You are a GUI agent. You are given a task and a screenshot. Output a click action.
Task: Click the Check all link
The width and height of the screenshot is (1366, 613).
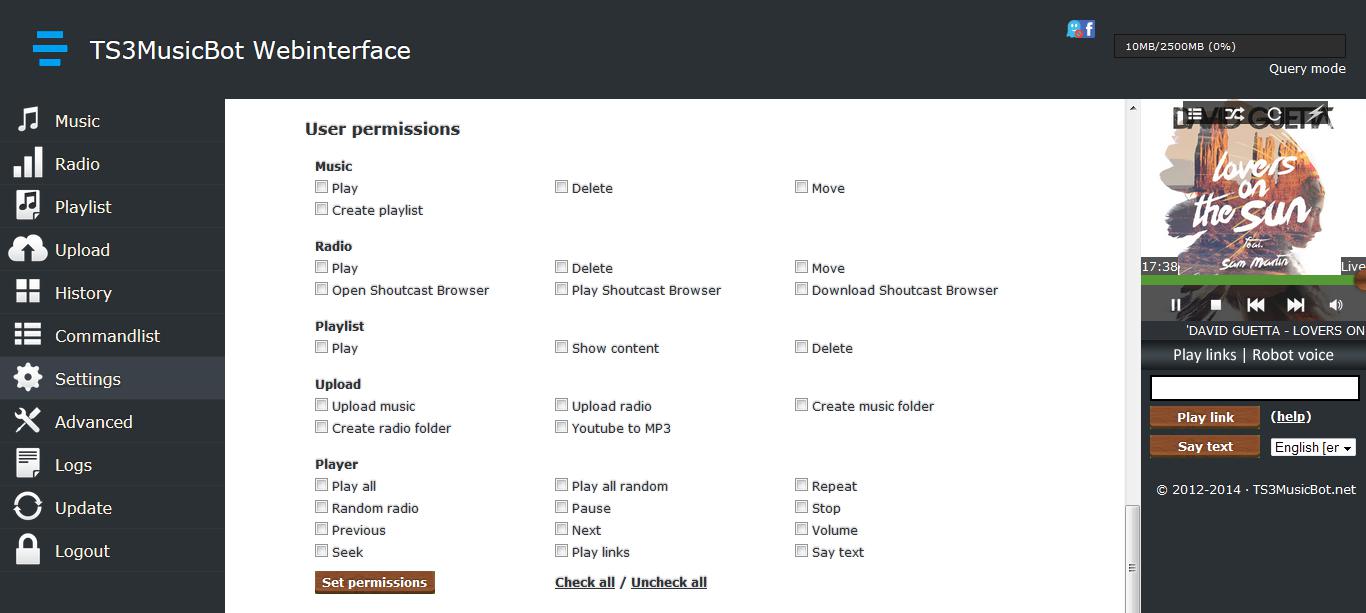tap(585, 582)
